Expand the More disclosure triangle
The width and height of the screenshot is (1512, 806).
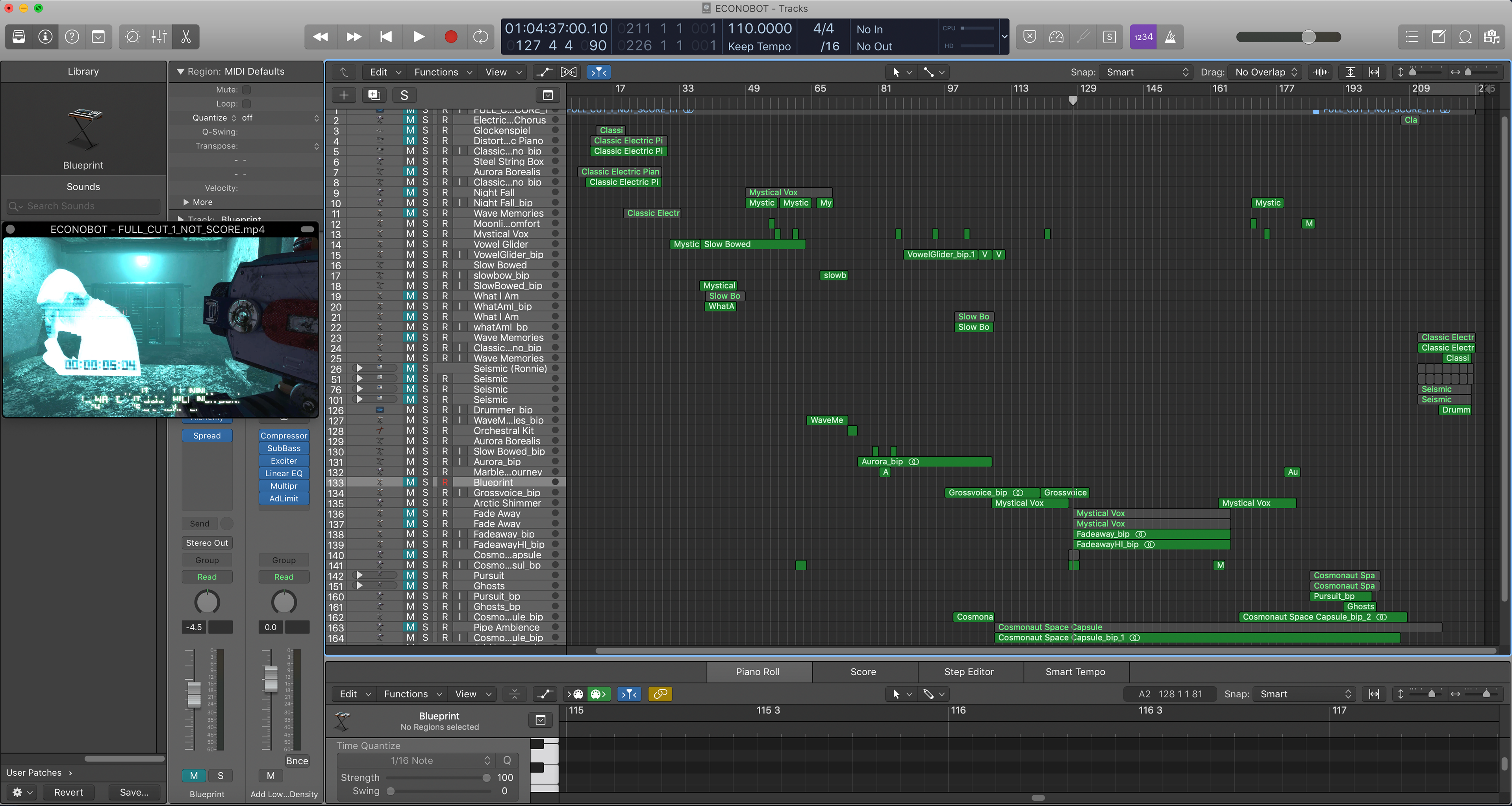[x=186, y=202]
